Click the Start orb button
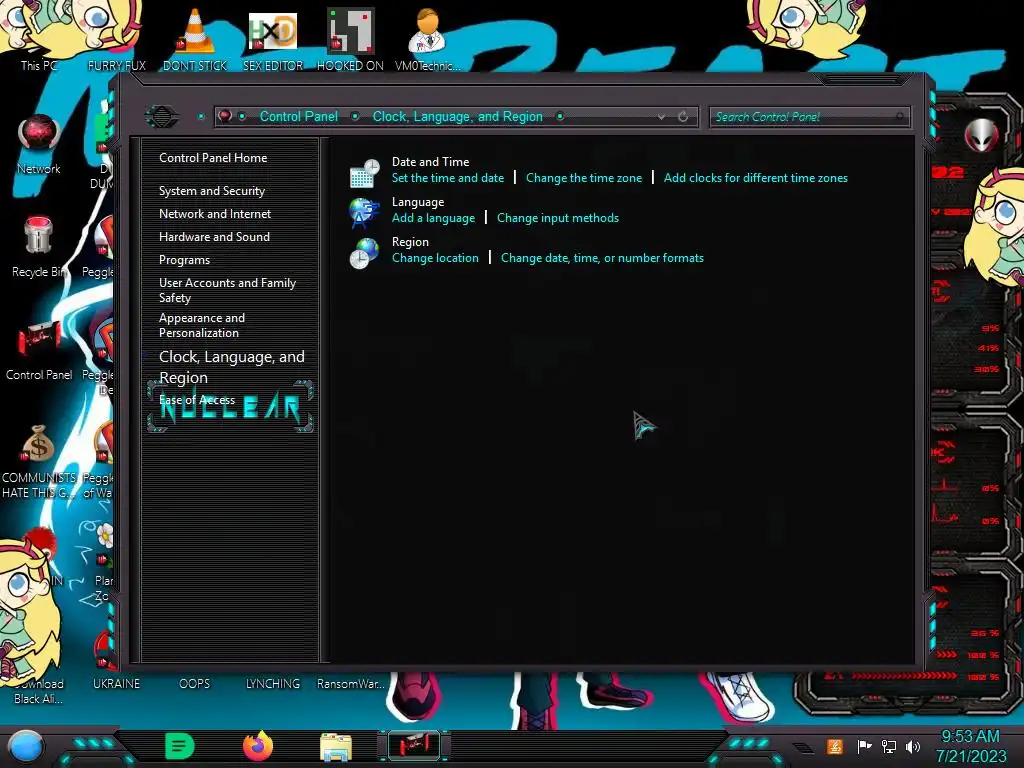1024x768 pixels. (26, 746)
